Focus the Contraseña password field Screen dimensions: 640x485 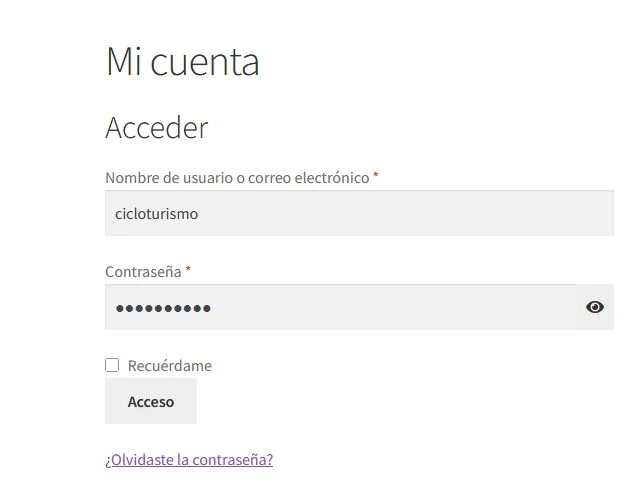click(x=340, y=307)
